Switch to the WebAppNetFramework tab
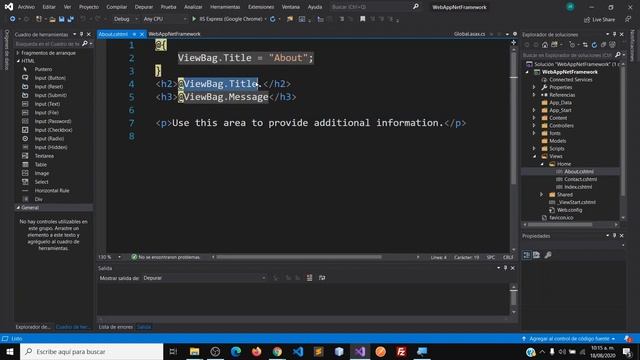This screenshot has height=360, width=640. [174, 34]
